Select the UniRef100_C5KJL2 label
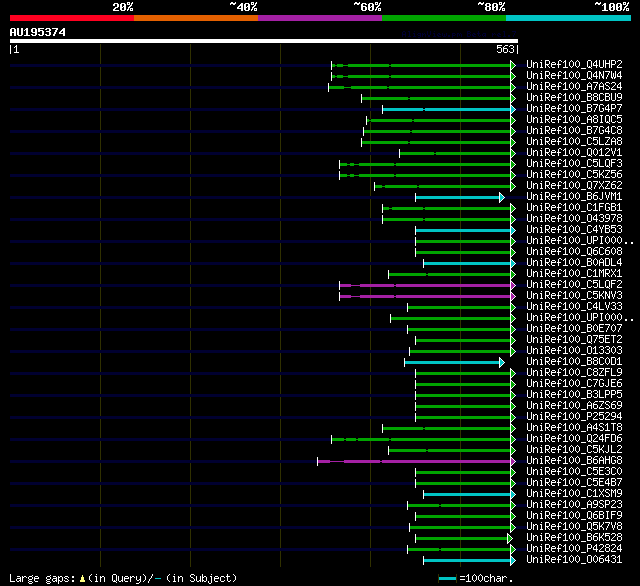 pos(574,450)
